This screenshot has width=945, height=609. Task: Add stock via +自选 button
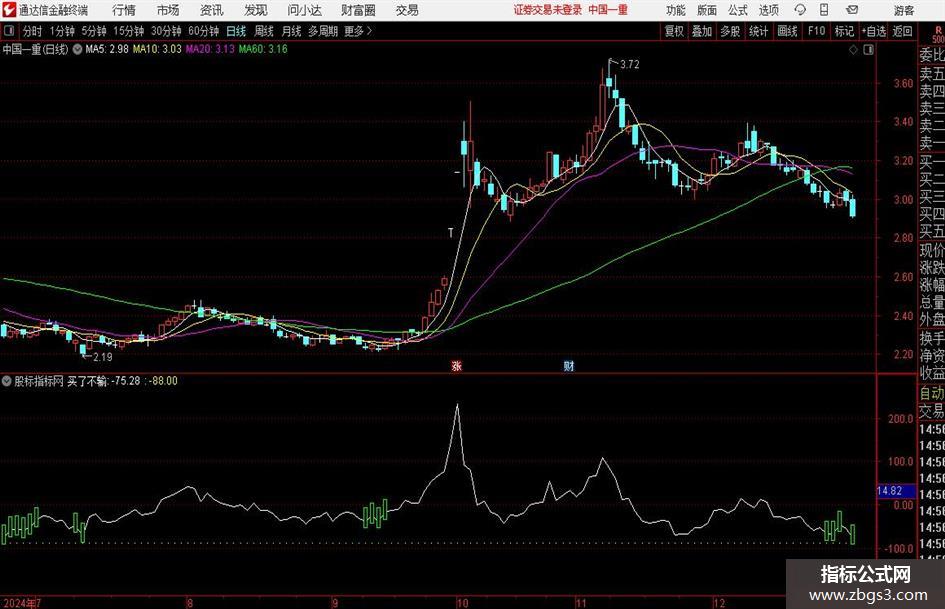coord(874,31)
